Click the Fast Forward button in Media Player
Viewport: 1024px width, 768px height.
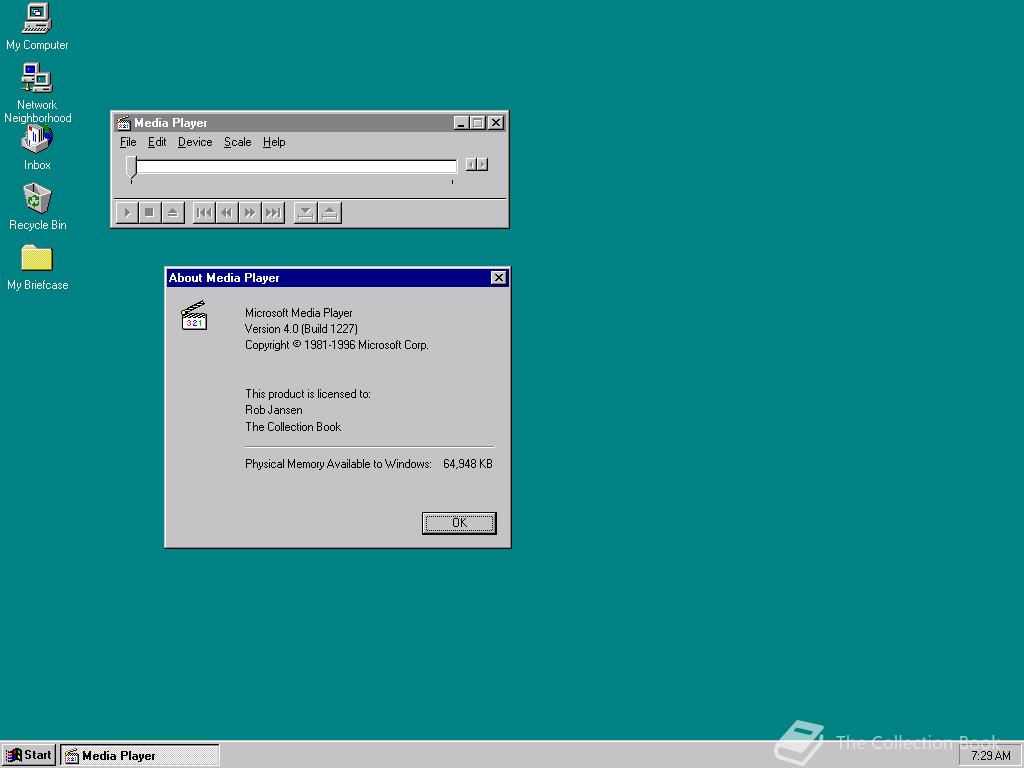point(249,213)
